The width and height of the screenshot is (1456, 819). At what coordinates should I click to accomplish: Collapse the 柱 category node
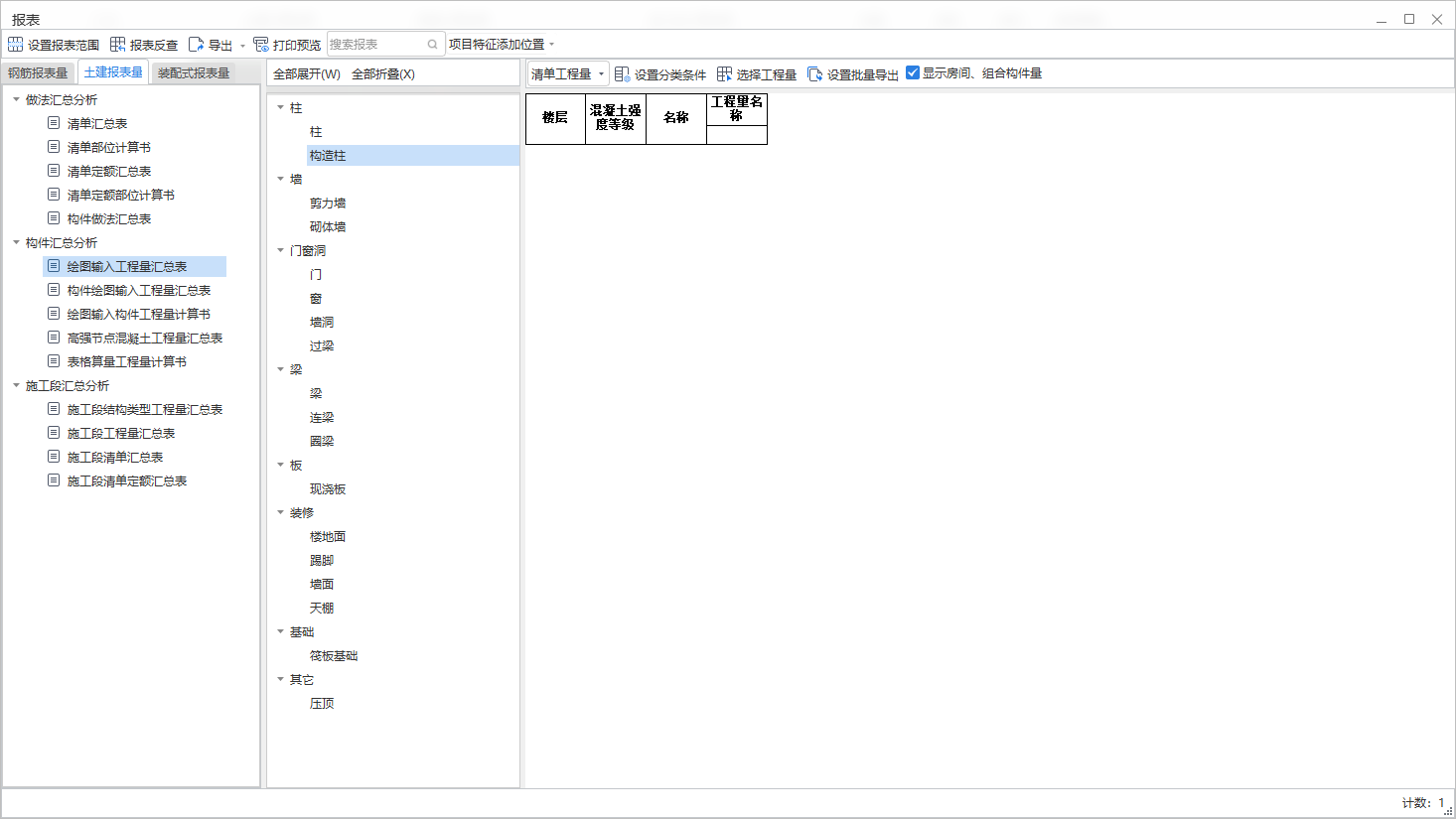point(280,107)
